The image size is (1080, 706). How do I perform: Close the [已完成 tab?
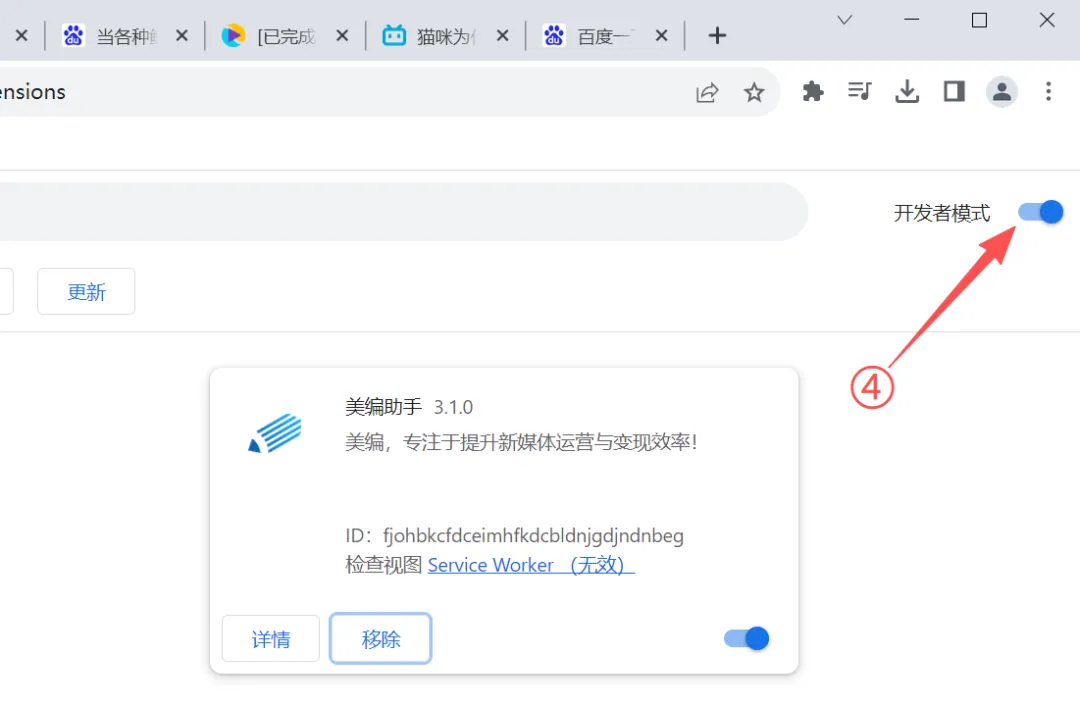tap(342, 36)
